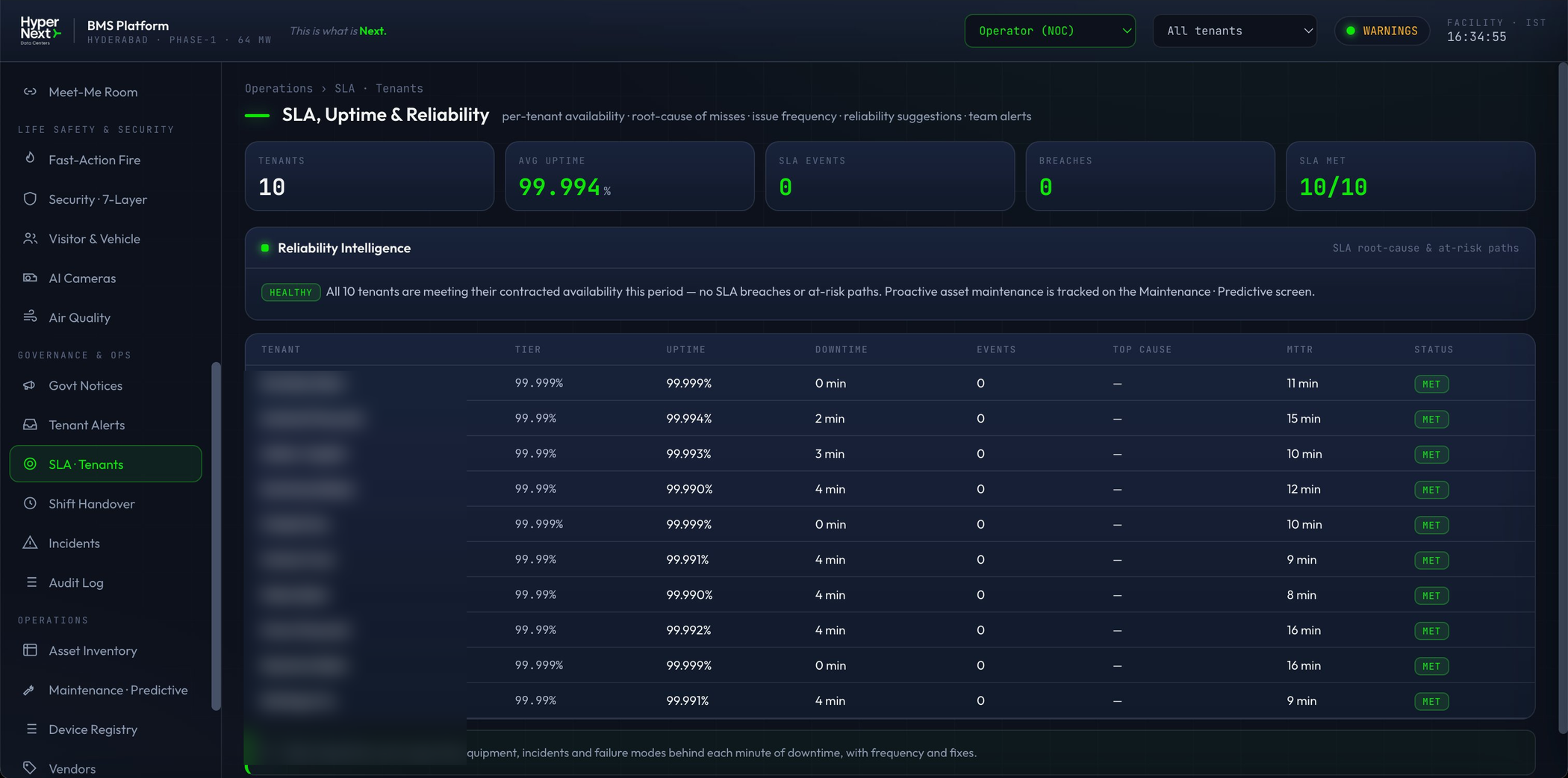Click the Audit Log list icon
Screen dimensions: 1568x778
pos(31,582)
